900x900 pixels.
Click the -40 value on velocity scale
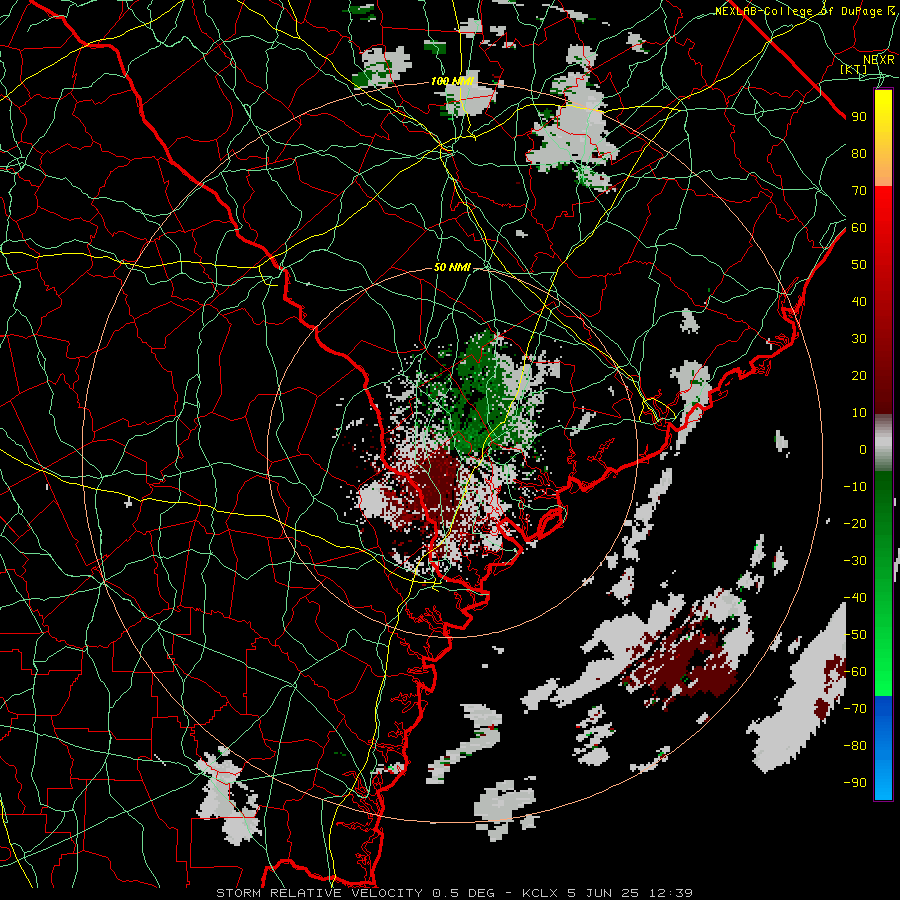[855, 598]
